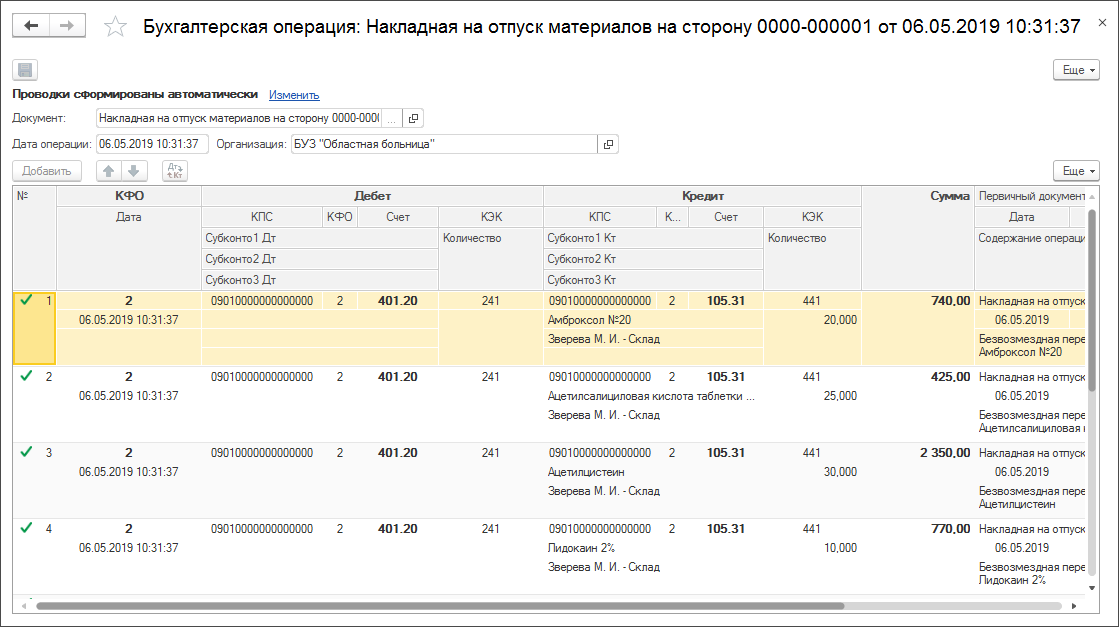Click the Добавить button

click(46, 171)
